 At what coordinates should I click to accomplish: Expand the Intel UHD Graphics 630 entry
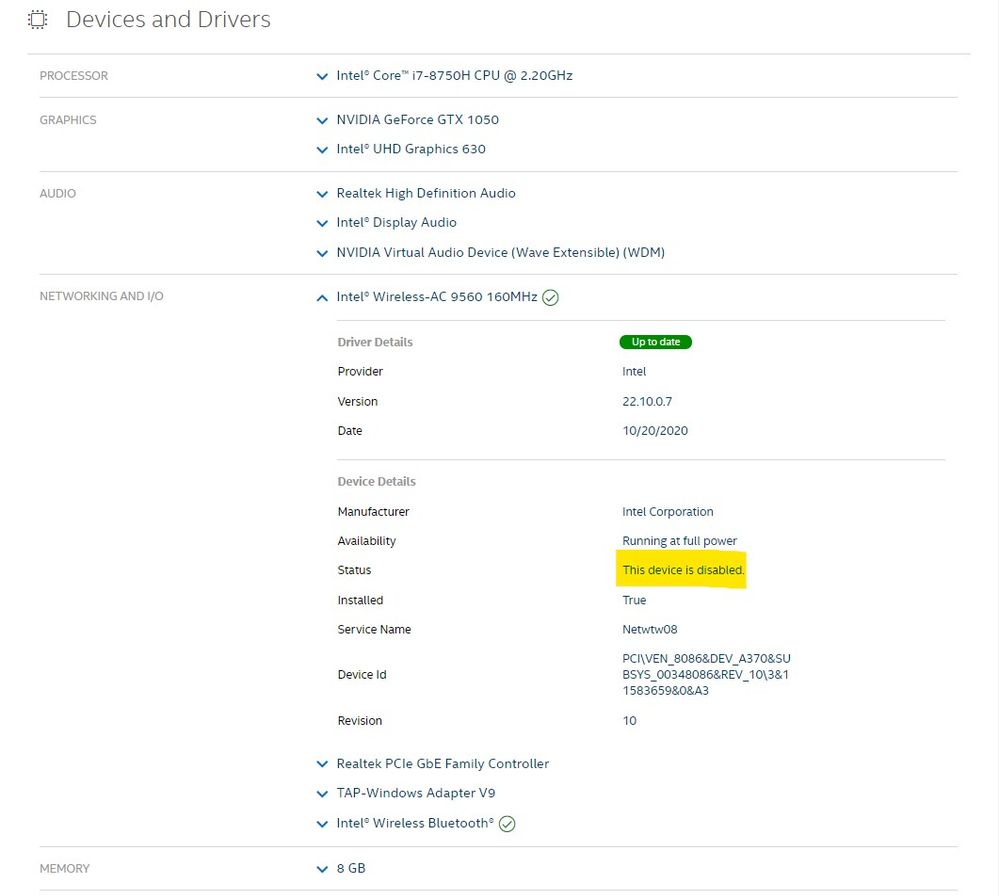(322, 150)
